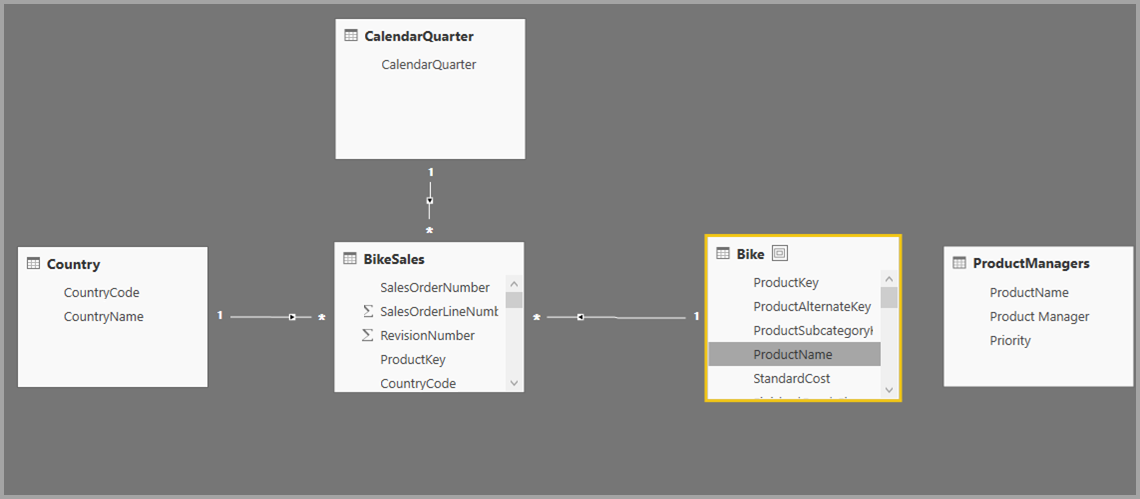Select StandardCost field in Bike table
Screen dimensions: 1140x499
(792, 379)
